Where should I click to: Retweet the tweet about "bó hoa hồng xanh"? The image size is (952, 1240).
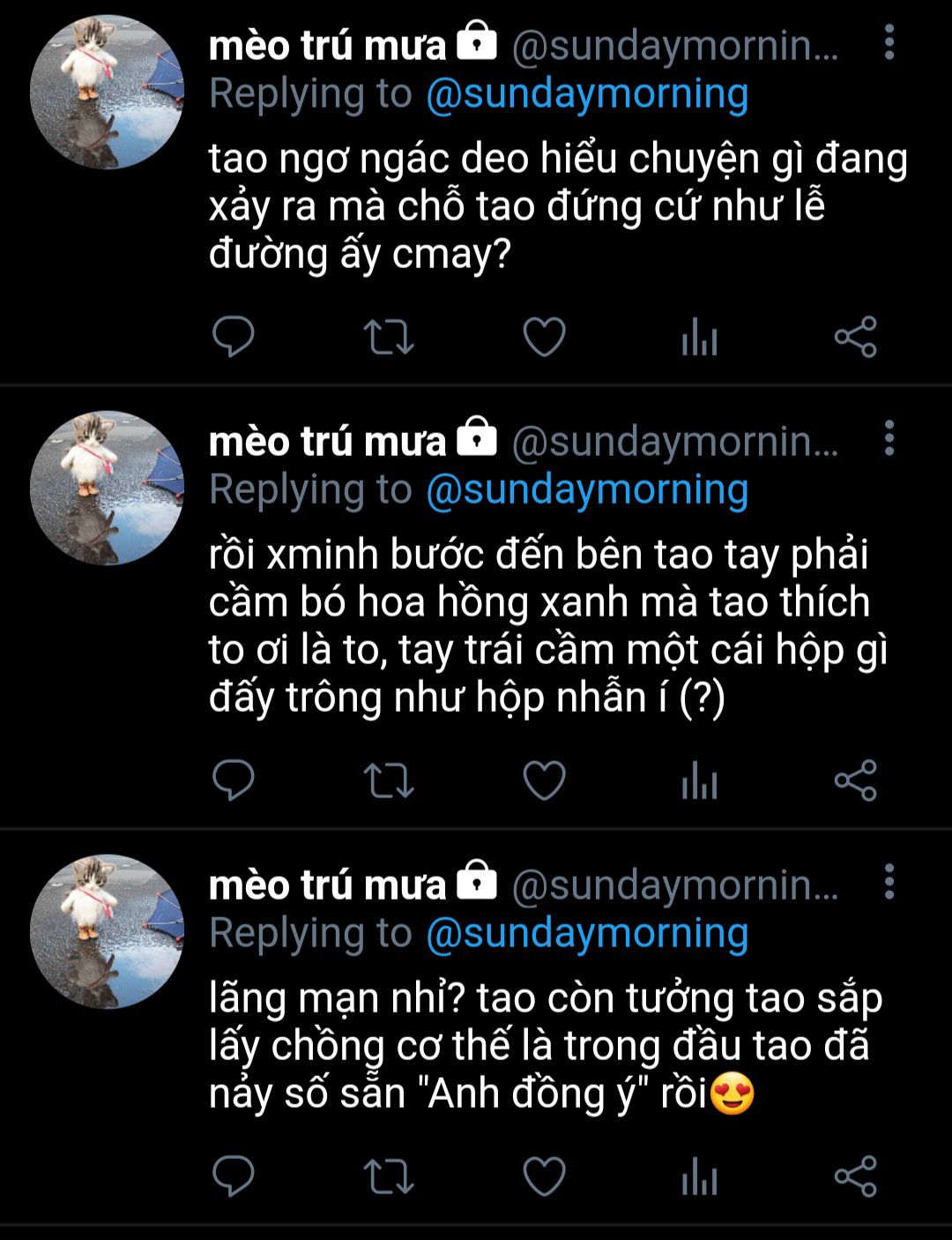tap(389, 781)
